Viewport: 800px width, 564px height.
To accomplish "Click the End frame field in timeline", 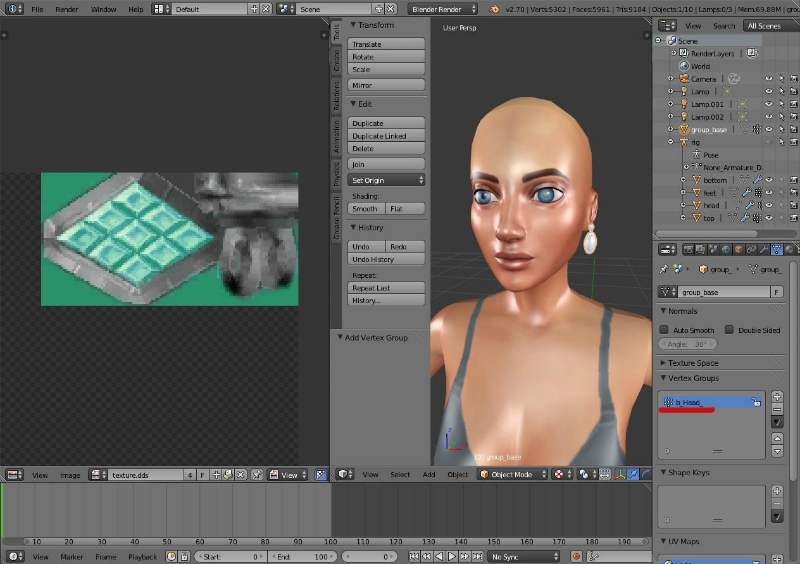I will [301, 556].
